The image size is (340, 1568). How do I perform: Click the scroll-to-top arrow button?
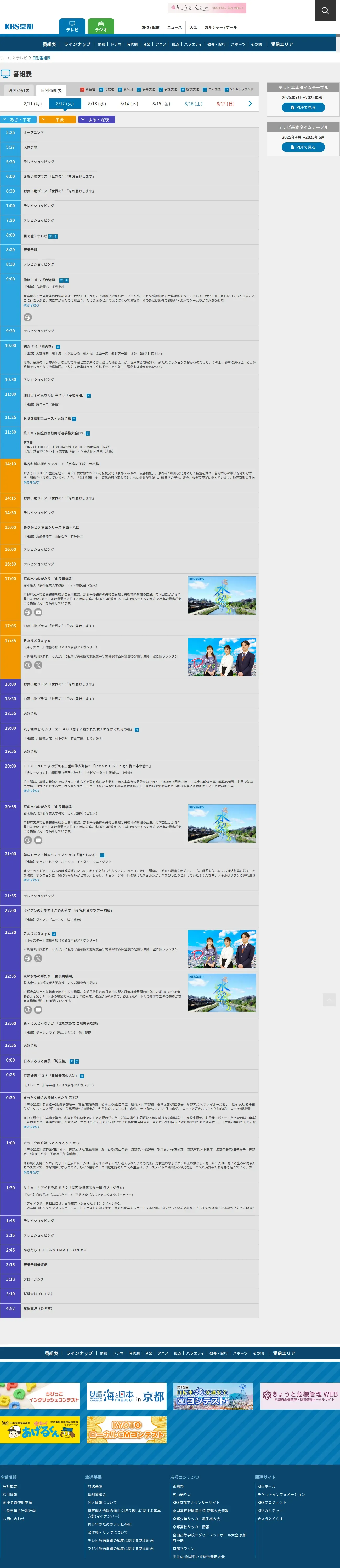(x=329, y=1000)
